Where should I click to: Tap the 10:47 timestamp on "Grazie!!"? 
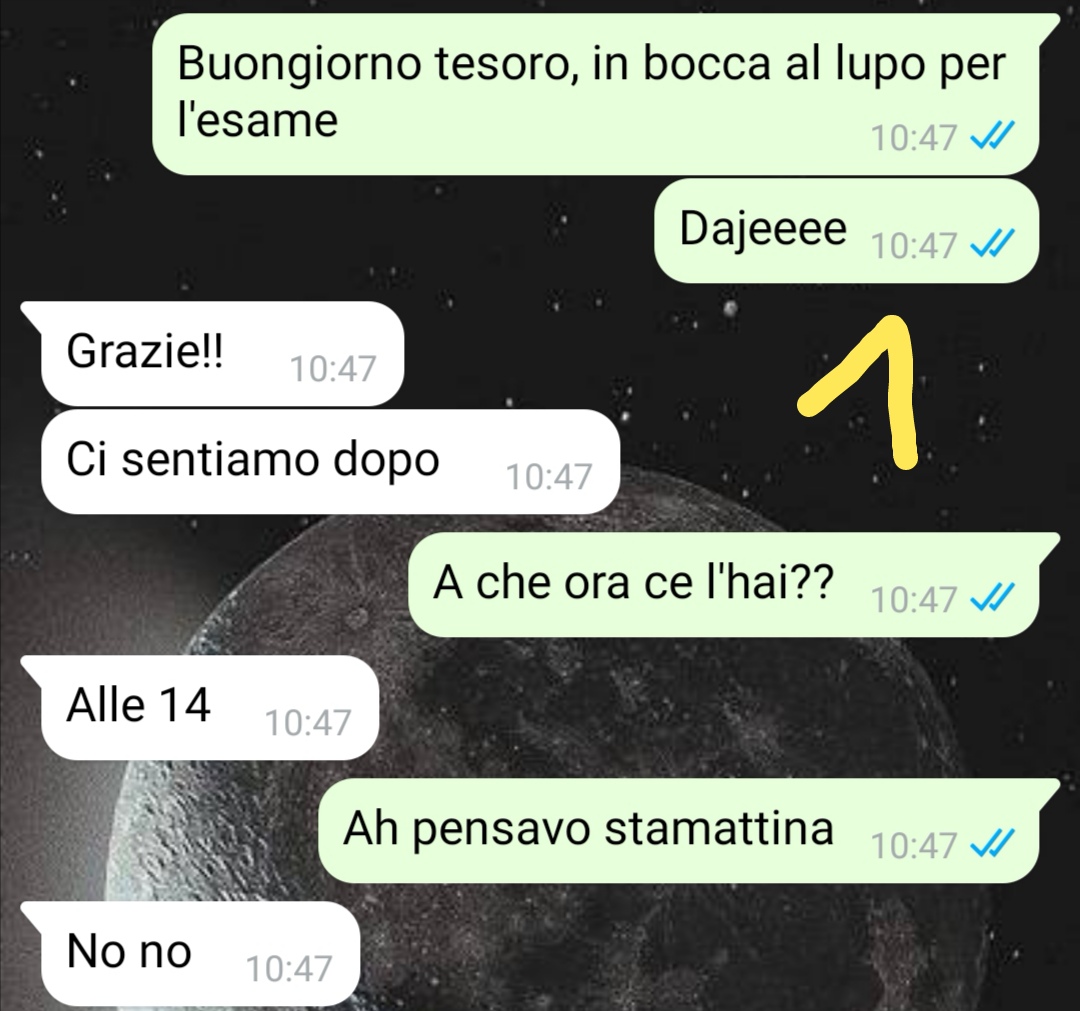coord(333,369)
